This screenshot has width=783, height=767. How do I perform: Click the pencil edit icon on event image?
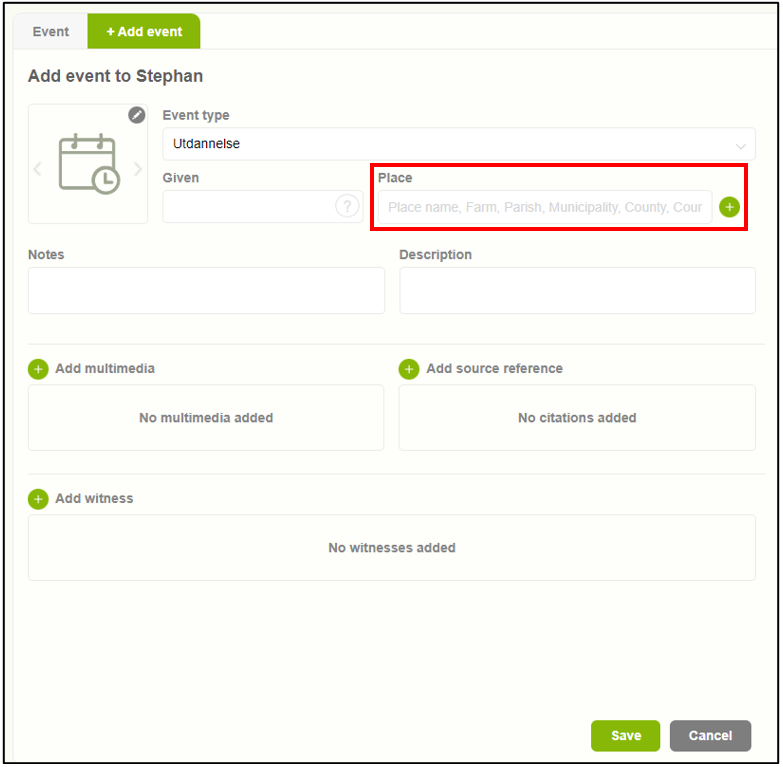click(137, 115)
